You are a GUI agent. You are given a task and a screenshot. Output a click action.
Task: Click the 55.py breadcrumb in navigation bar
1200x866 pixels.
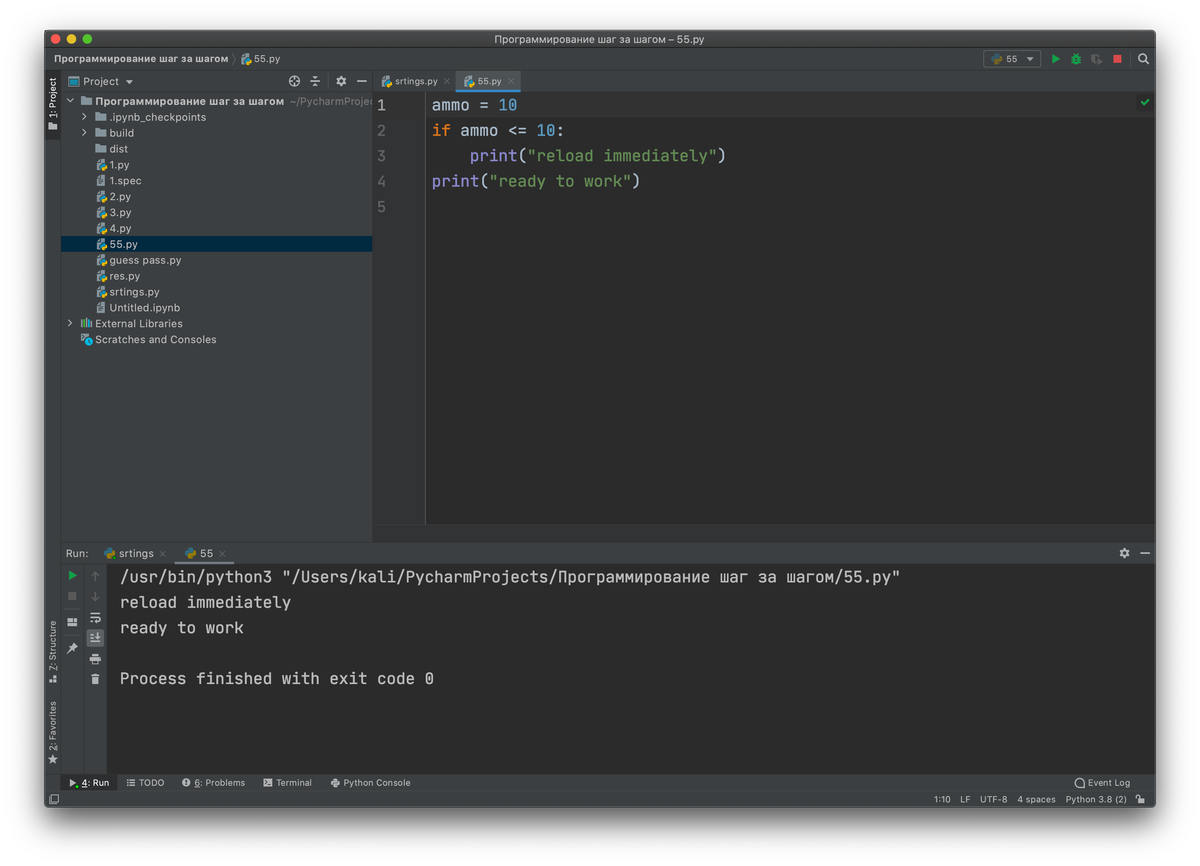point(260,59)
